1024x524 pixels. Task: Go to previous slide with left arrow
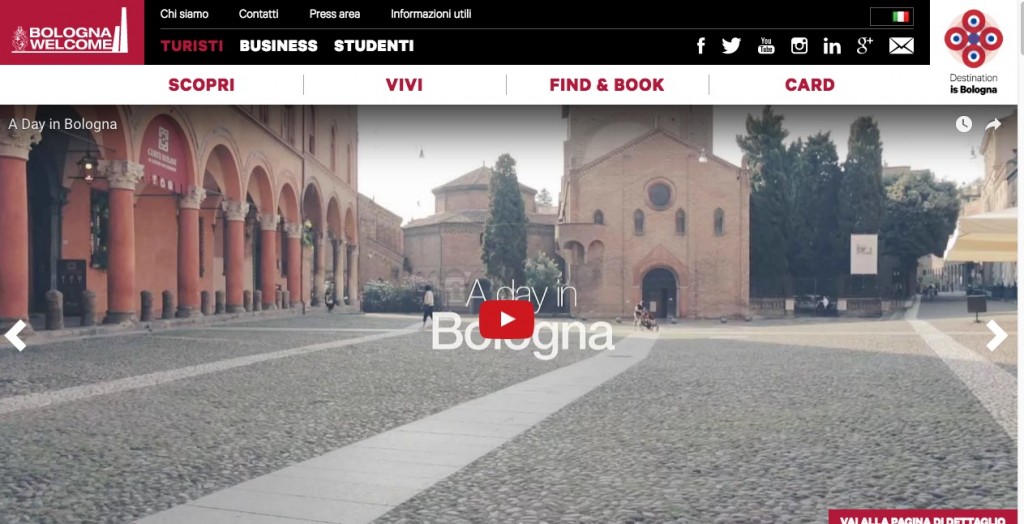point(15,335)
